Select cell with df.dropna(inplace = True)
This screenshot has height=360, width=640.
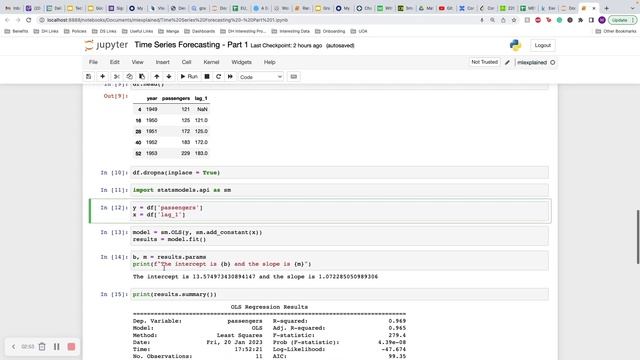click(340, 173)
